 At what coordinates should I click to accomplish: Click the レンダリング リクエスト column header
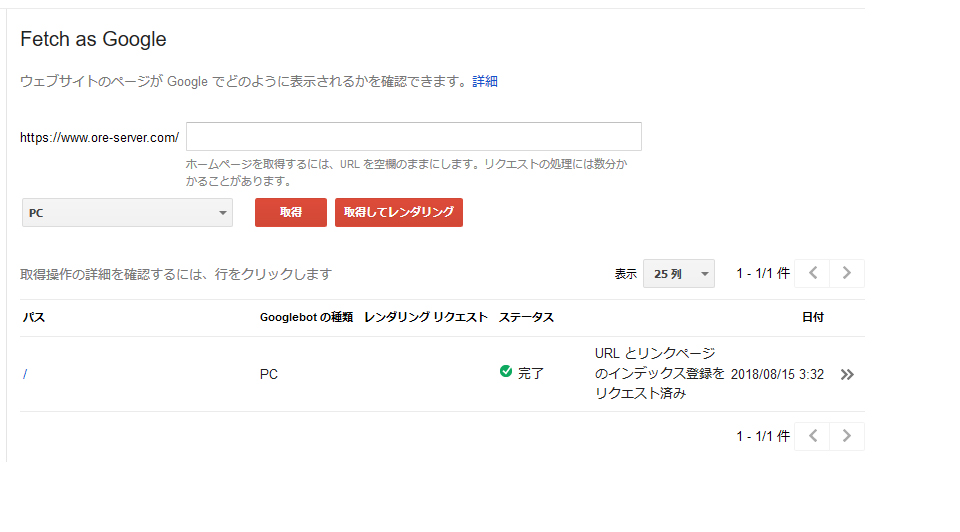[426, 317]
